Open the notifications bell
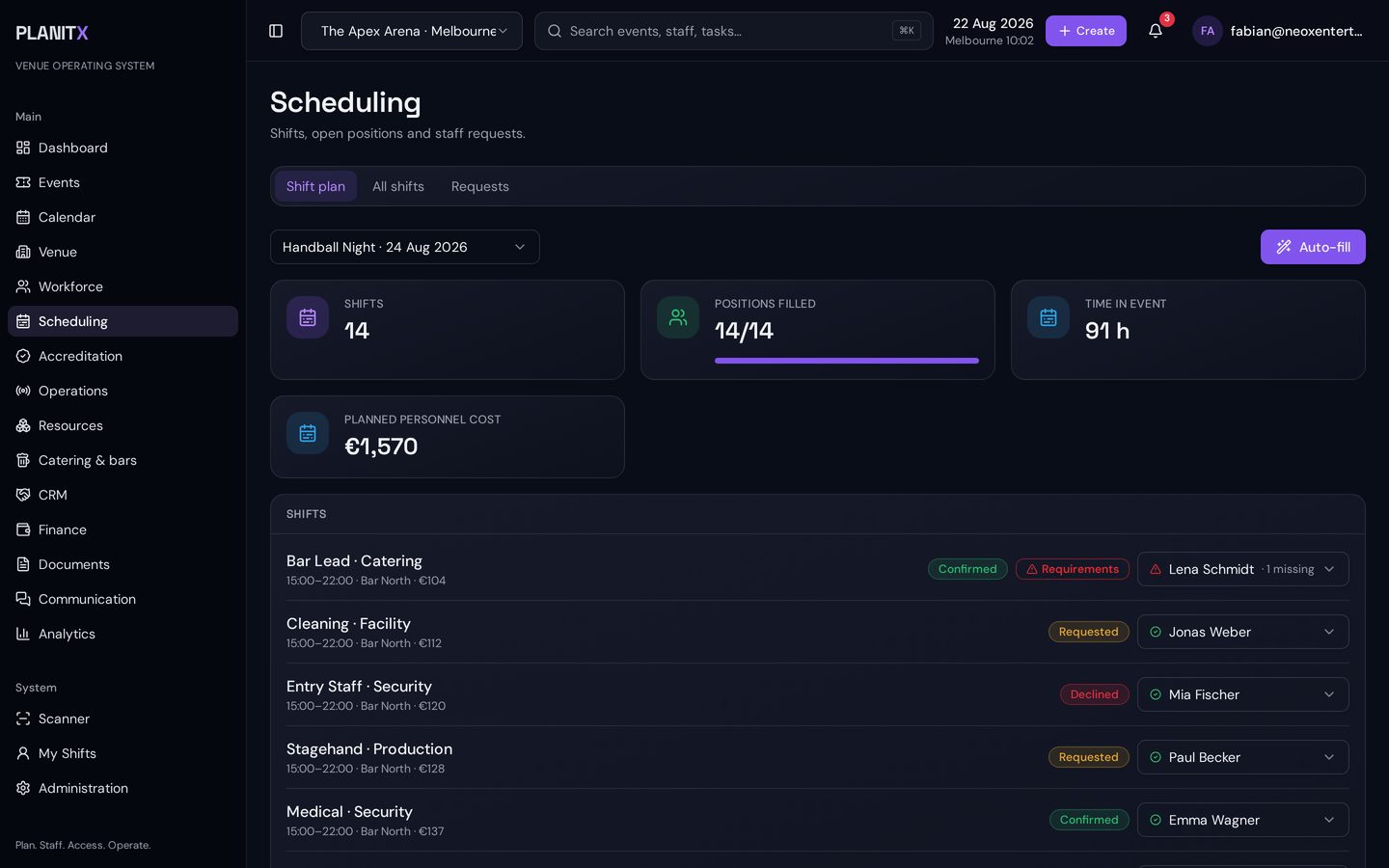Image resolution: width=1389 pixels, height=868 pixels. click(1156, 31)
